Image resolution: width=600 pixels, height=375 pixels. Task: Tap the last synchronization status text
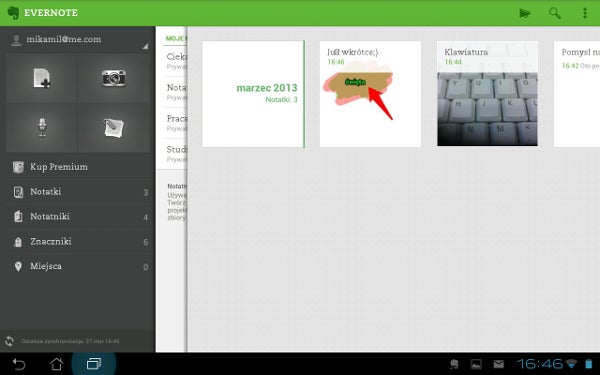(x=70, y=341)
